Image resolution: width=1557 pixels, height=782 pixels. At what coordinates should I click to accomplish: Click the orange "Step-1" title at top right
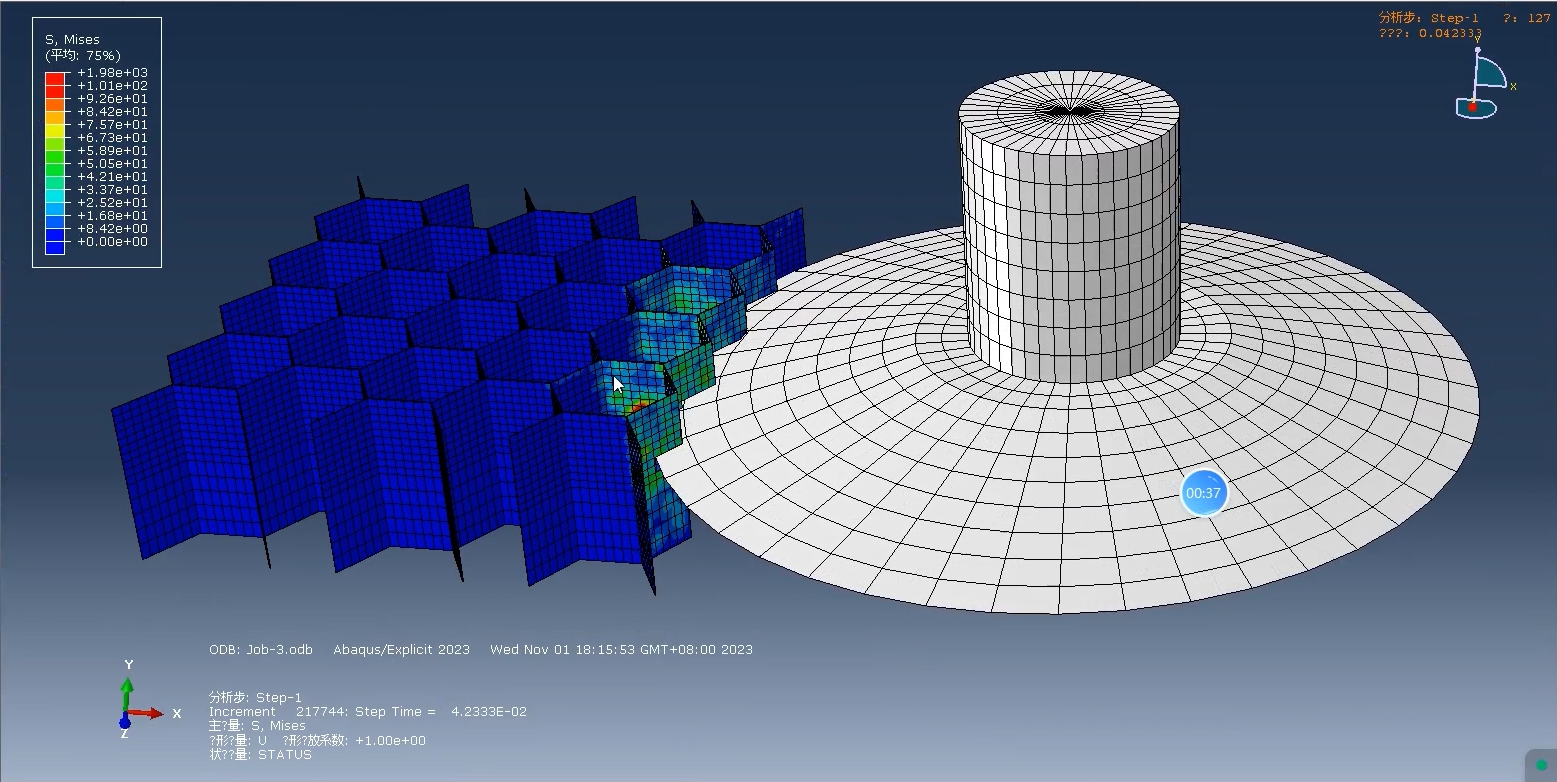[x=1455, y=18]
